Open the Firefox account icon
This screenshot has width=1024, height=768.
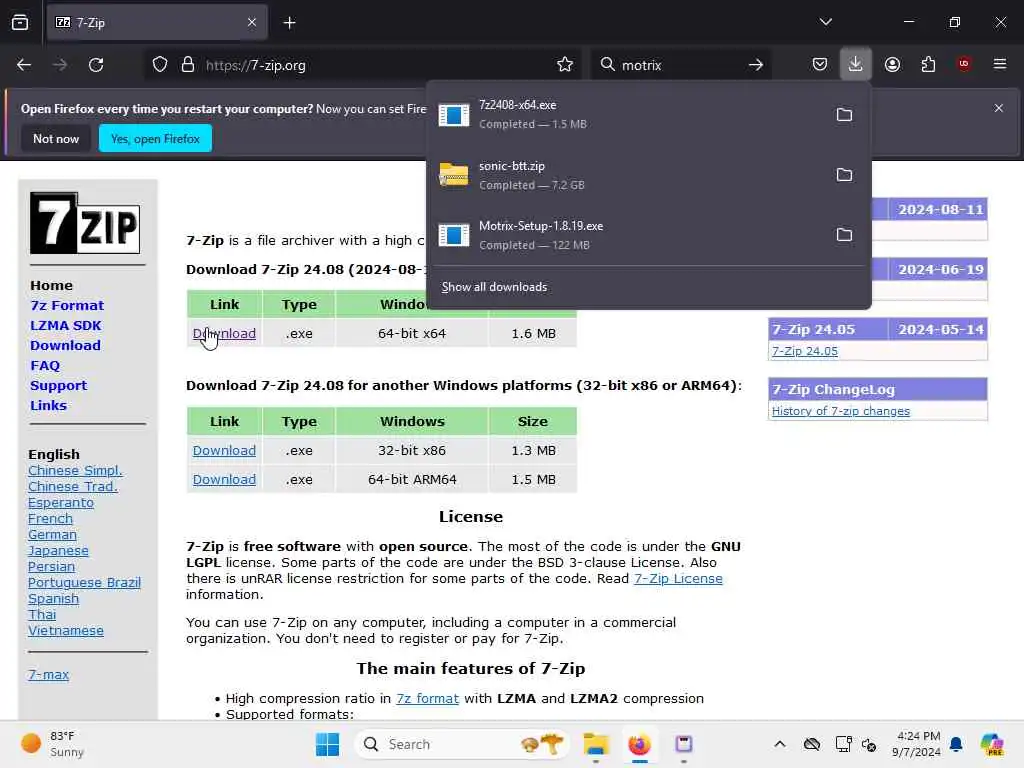click(x=892, y=64)
